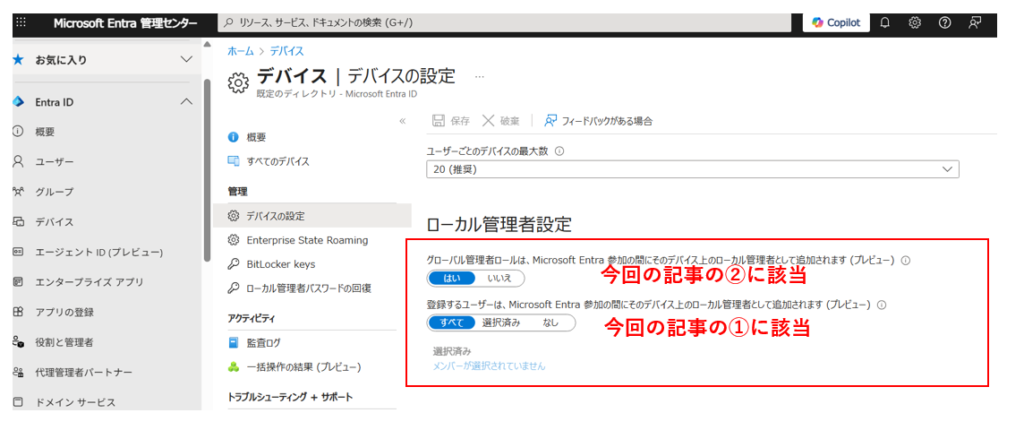Click the feedback person icon in top bar
The height and width of the screenshot is (430, 1024).
(x=975, y=22)
